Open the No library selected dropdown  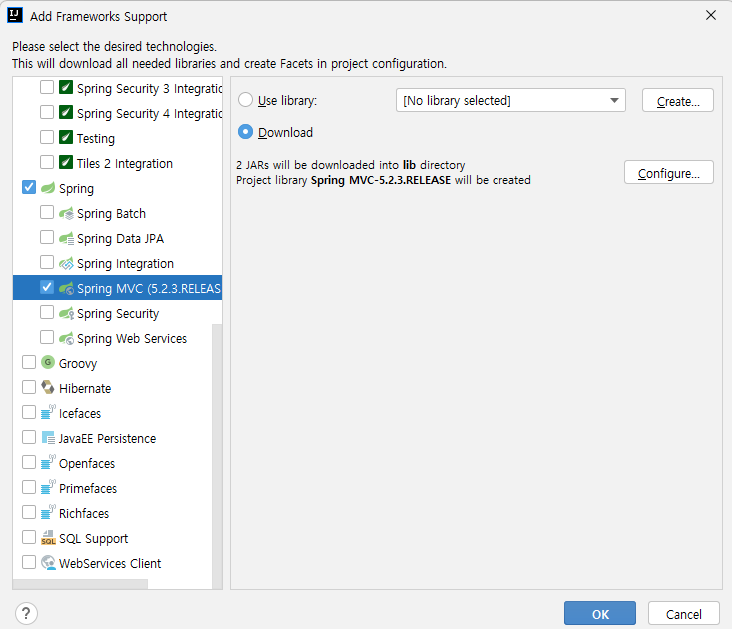(511, 100)
